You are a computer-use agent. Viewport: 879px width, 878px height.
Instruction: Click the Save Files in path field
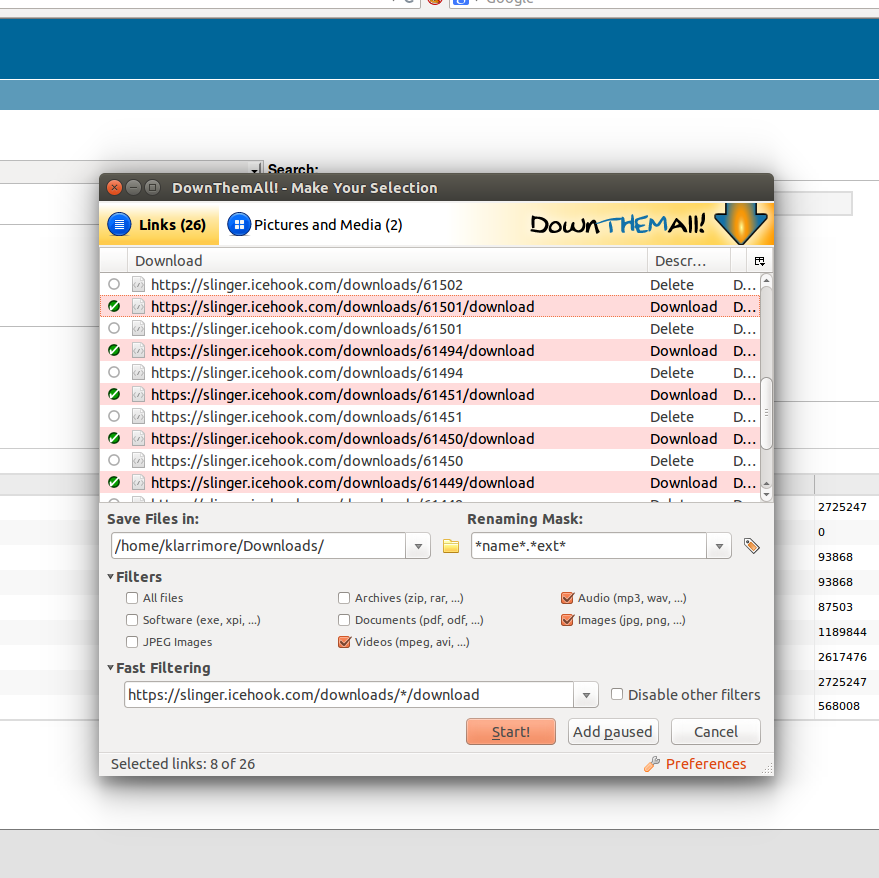point(258,546)
